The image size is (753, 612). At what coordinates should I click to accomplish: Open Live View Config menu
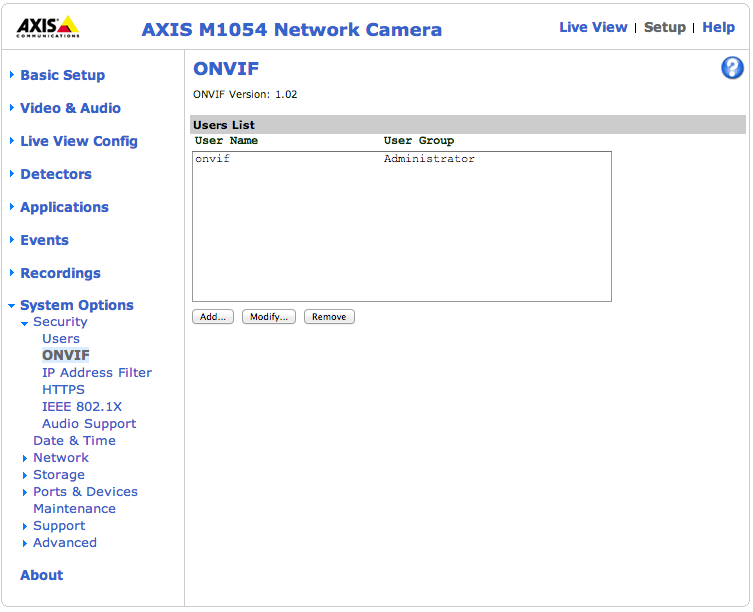coord(79,141)
